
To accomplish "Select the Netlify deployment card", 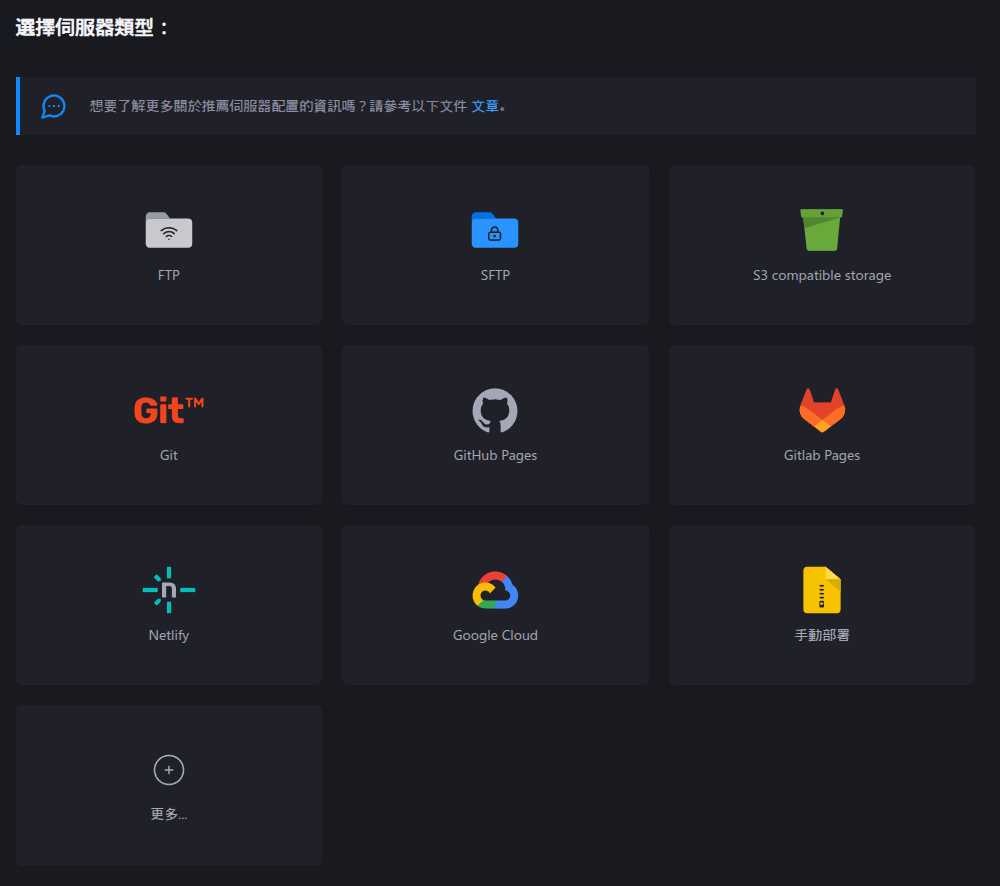I will (x=168, y=604).
